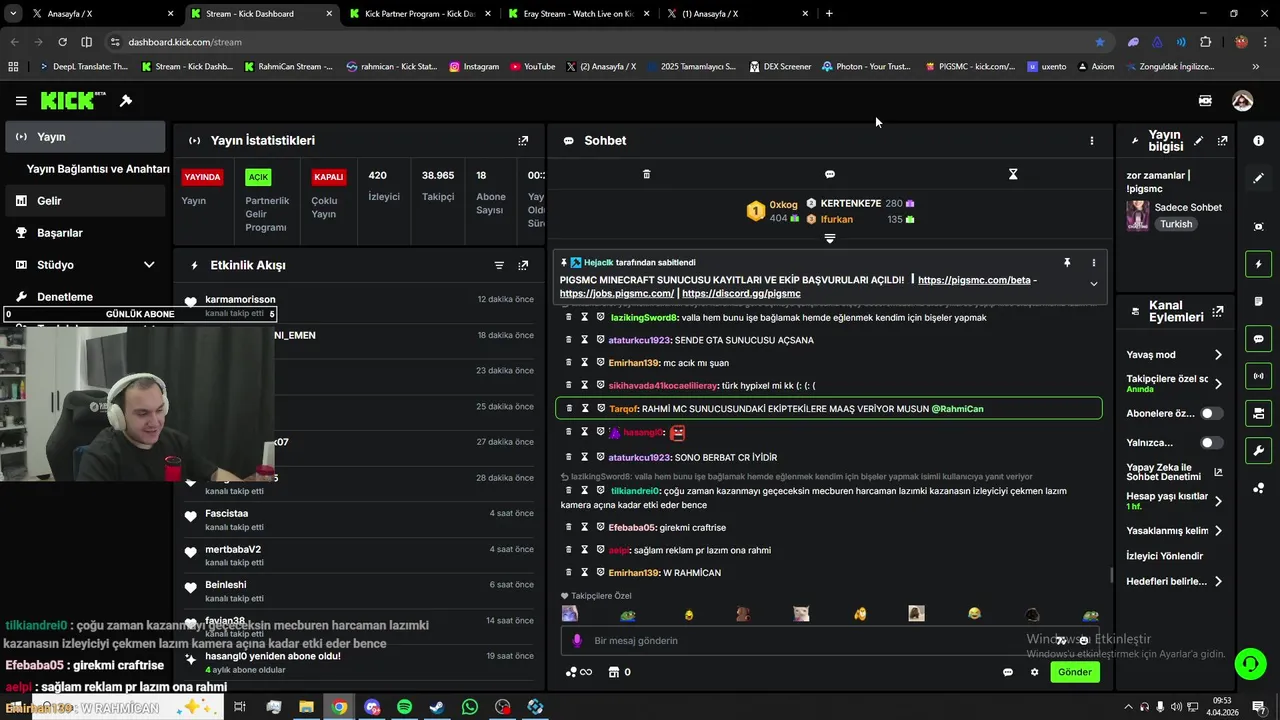This screenshot has width=1280, height=720.
Task: Open Spotify from the taskbar
Action: (404, 707)
